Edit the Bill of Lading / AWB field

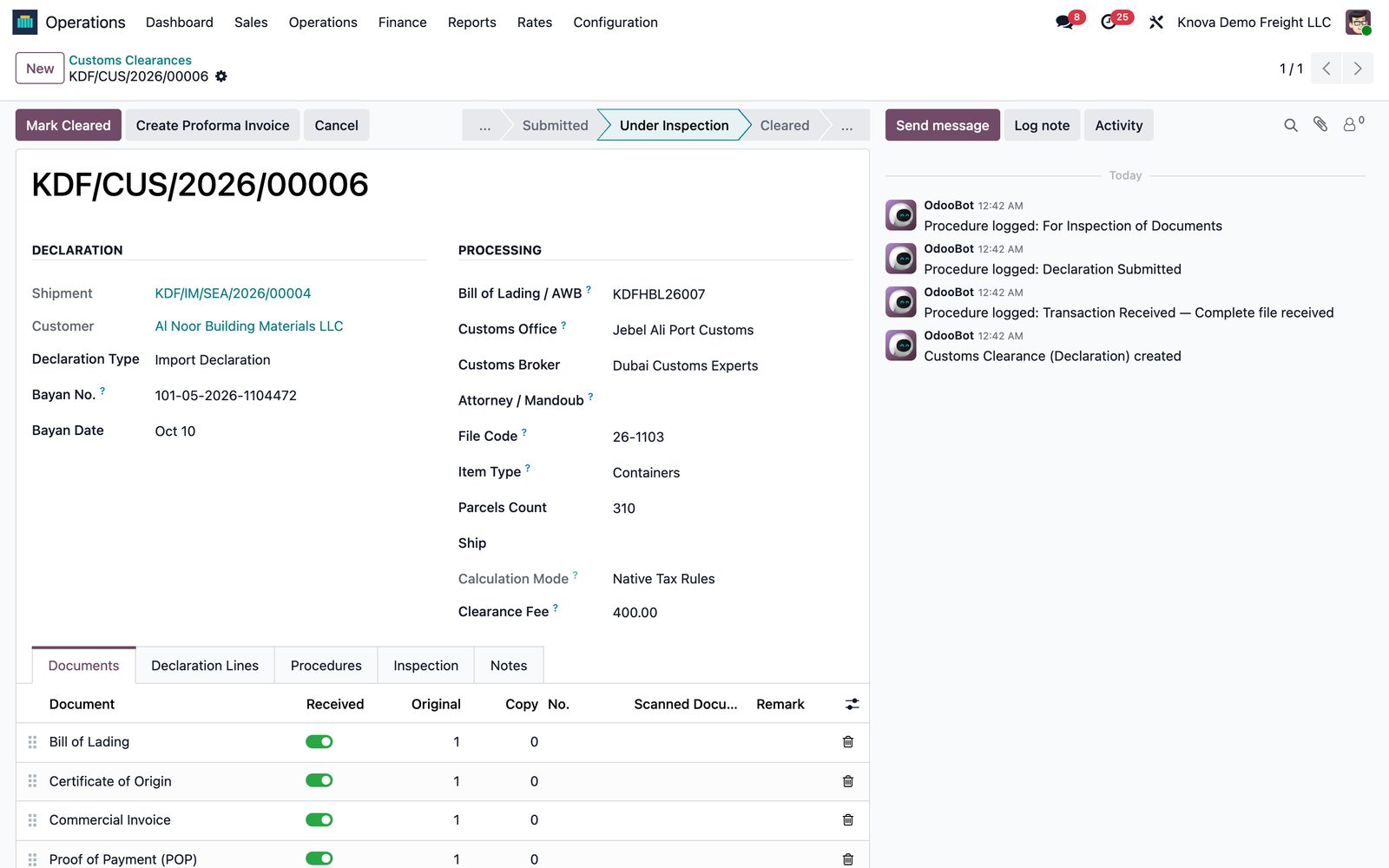click(x=732, y=294)
